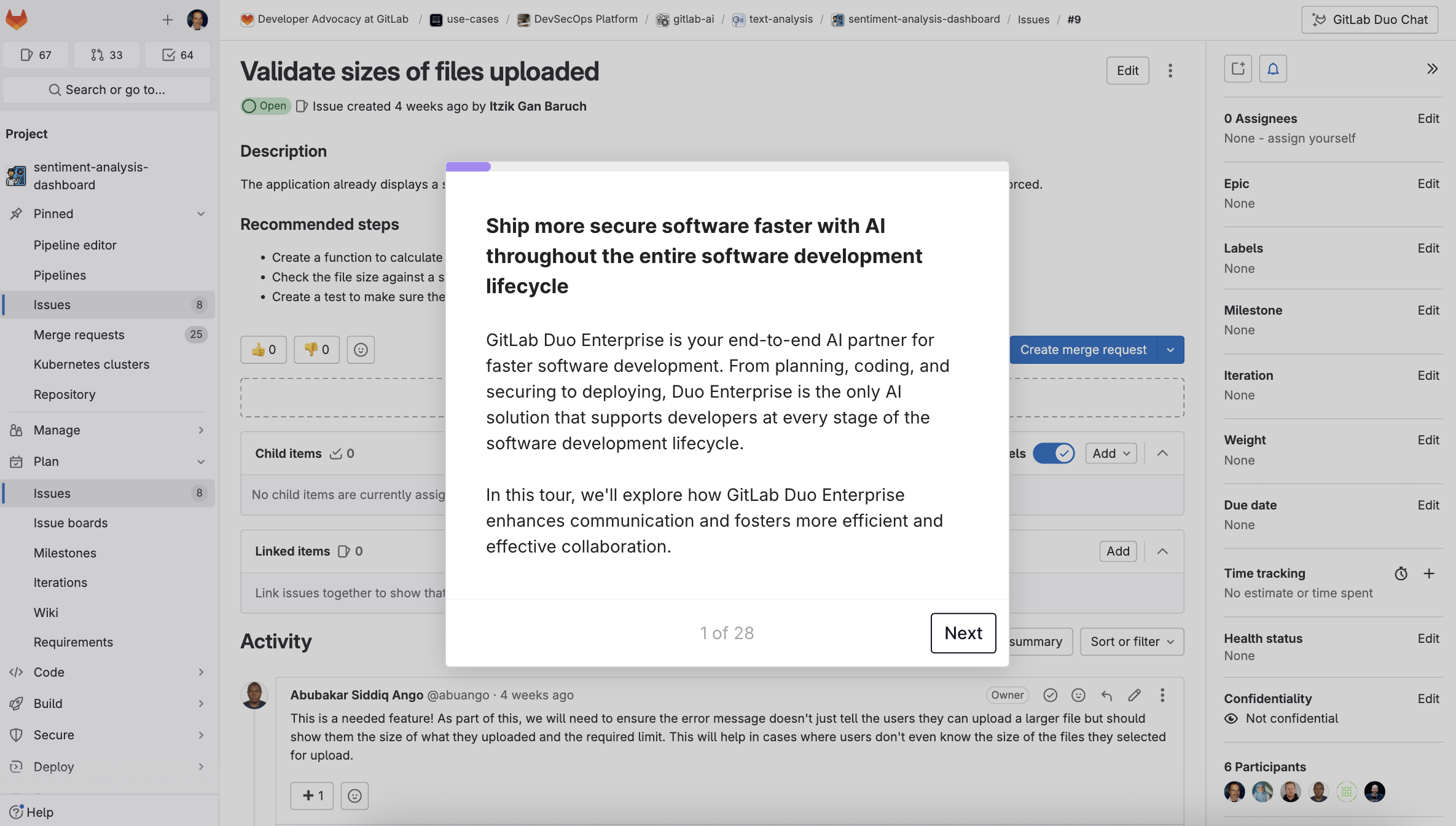
Task: Open Kubernetes clusters in sidebar
Action: tap(92, 364)
